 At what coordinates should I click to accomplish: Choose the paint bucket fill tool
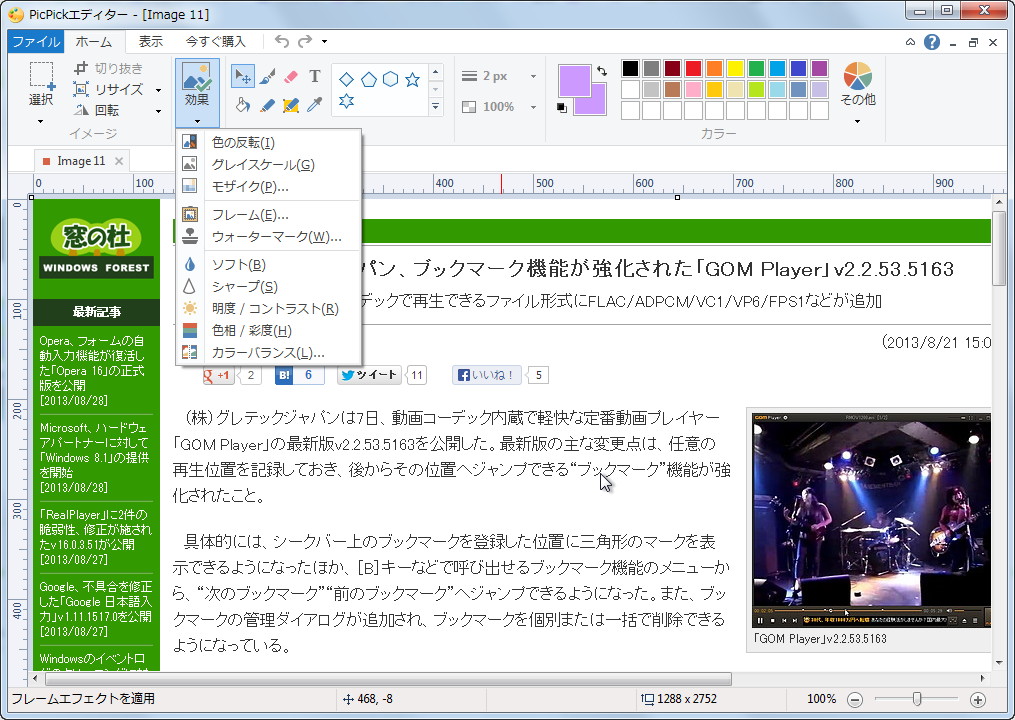242,105
